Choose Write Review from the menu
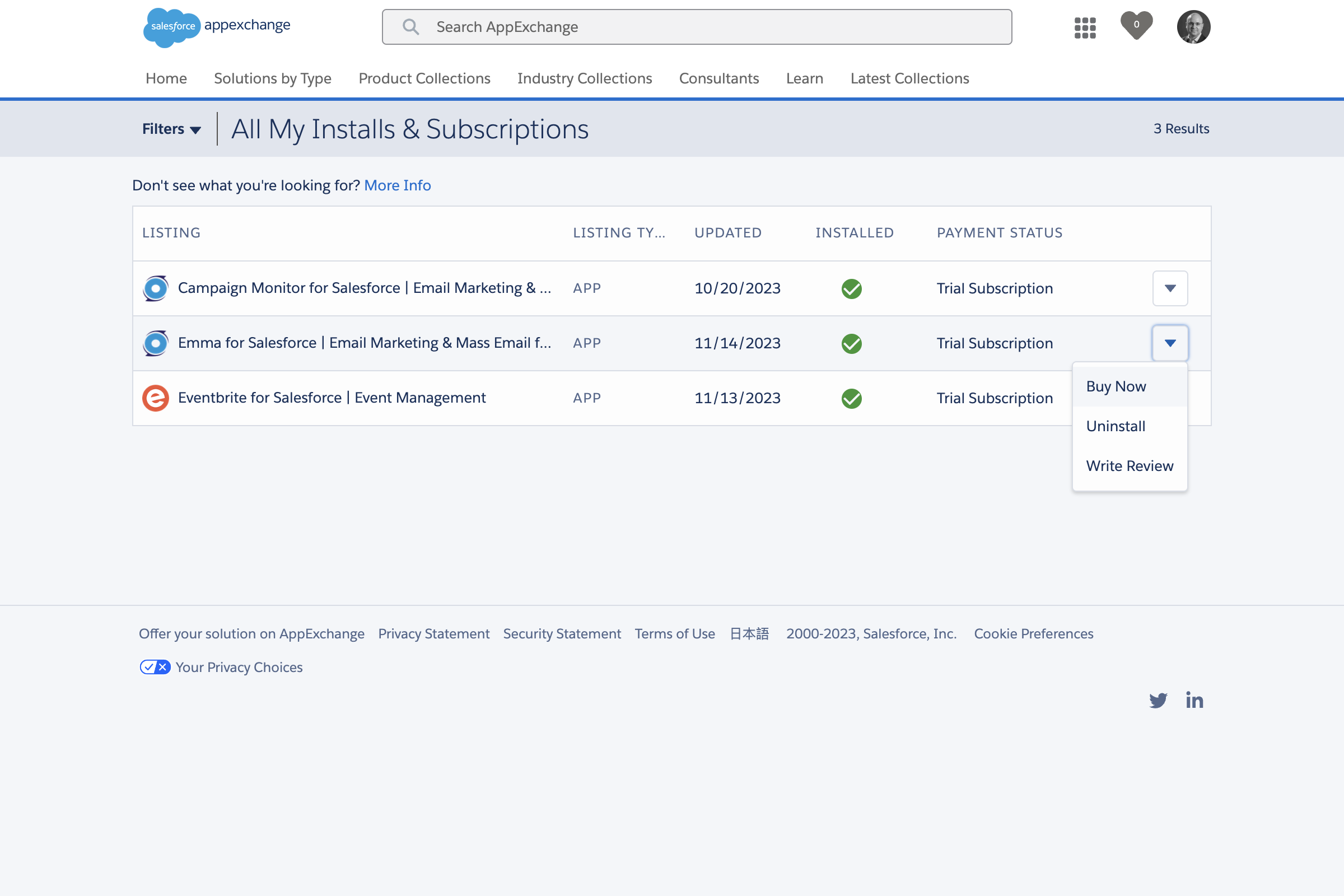 coord(1130,466)
